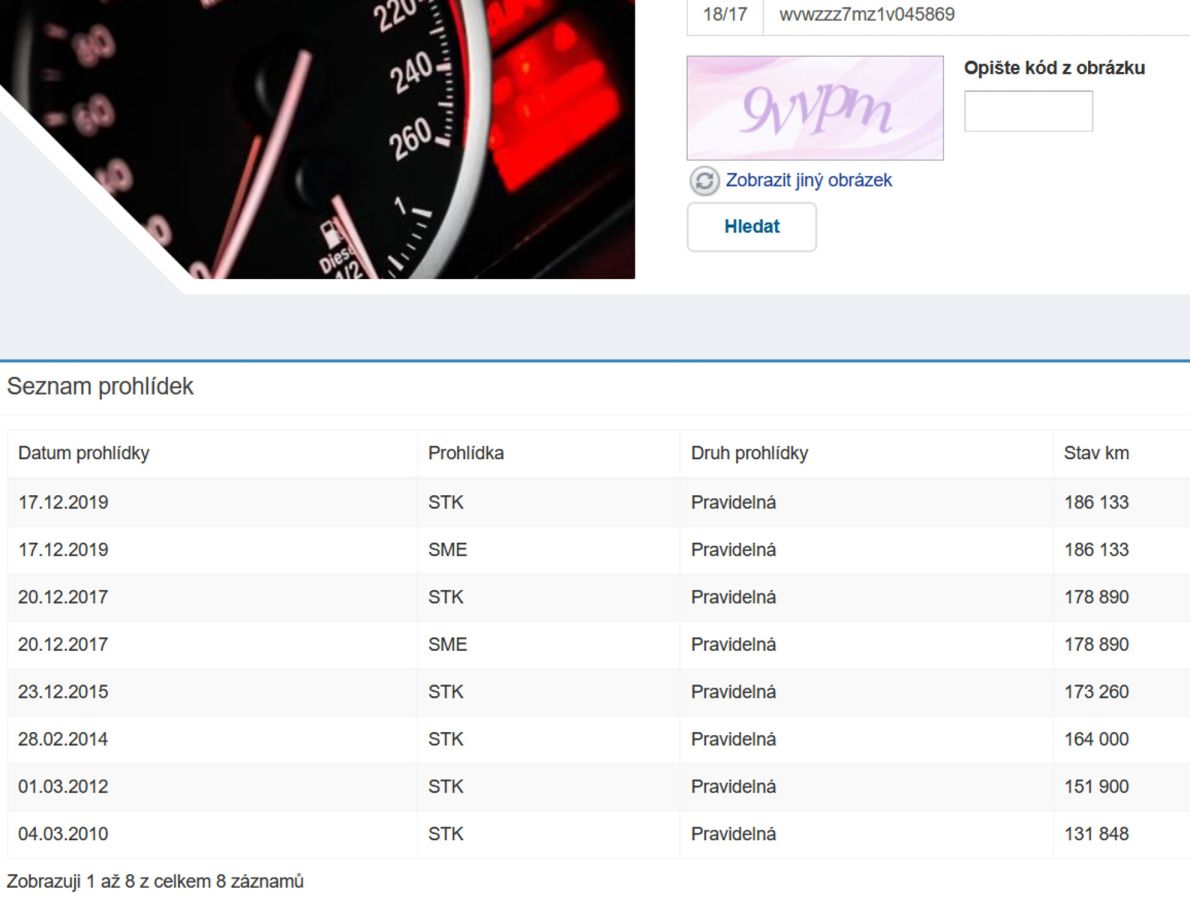The width and height of the screenshot is (1190, 900).
Task: Click the "Druh prohlídky" column header
Action: [749, 453]
